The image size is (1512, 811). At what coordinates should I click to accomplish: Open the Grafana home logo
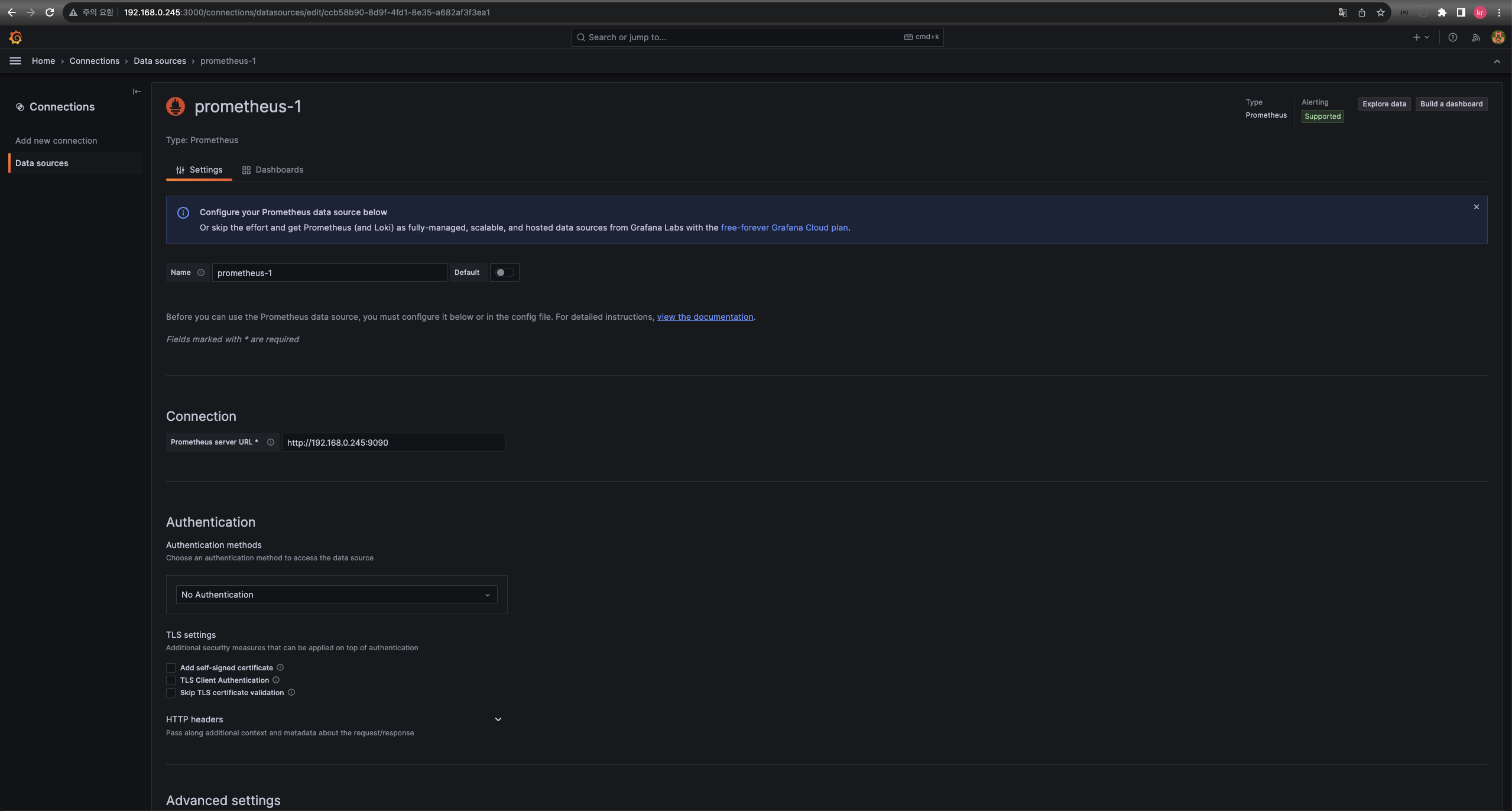tap(15, 37)
